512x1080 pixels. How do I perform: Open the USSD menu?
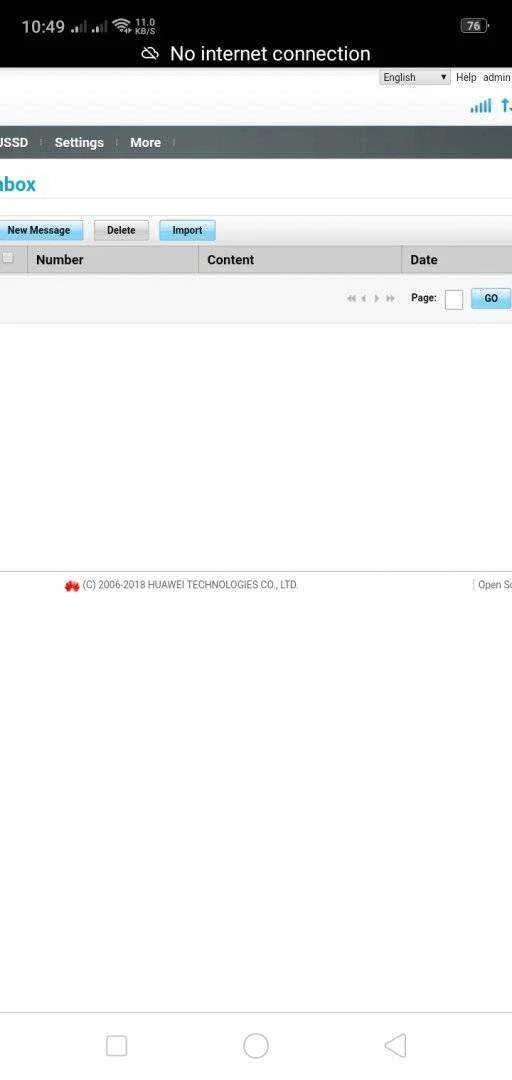point(14,143)
